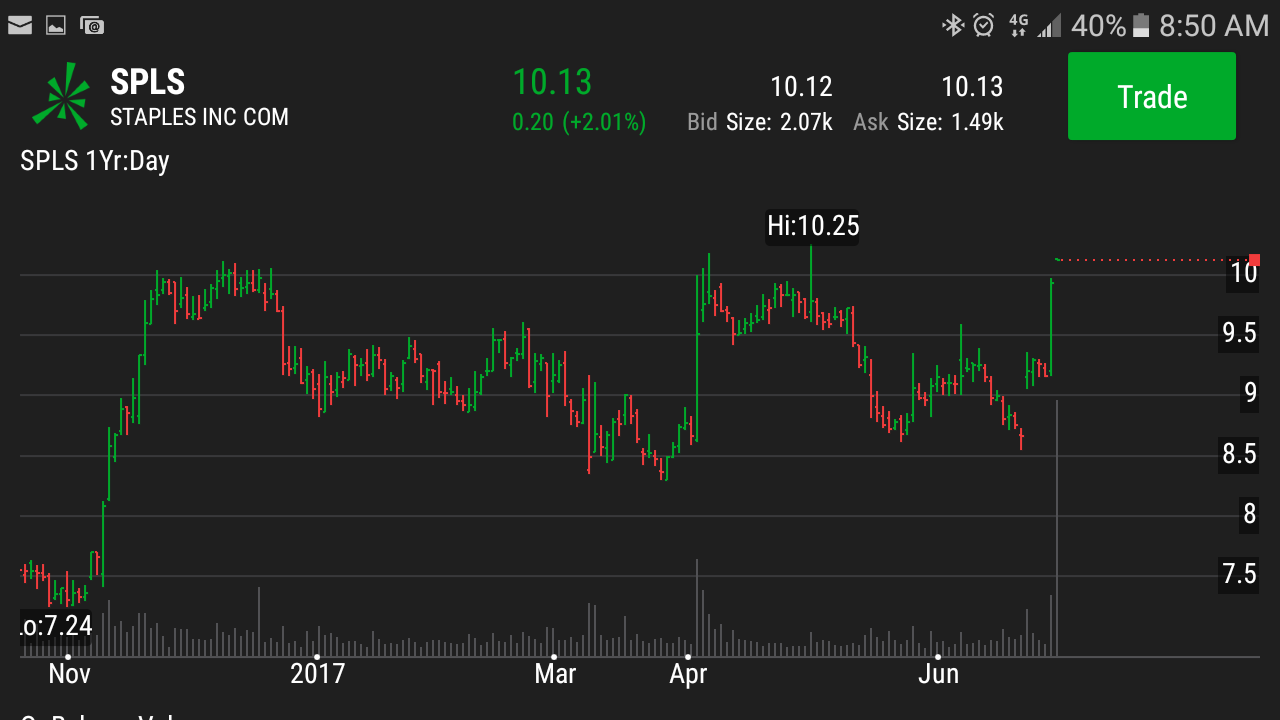The image size is (1280, 720).
Task: Tap the battery icon in status bar
Action: click(x=1142, y=26)
